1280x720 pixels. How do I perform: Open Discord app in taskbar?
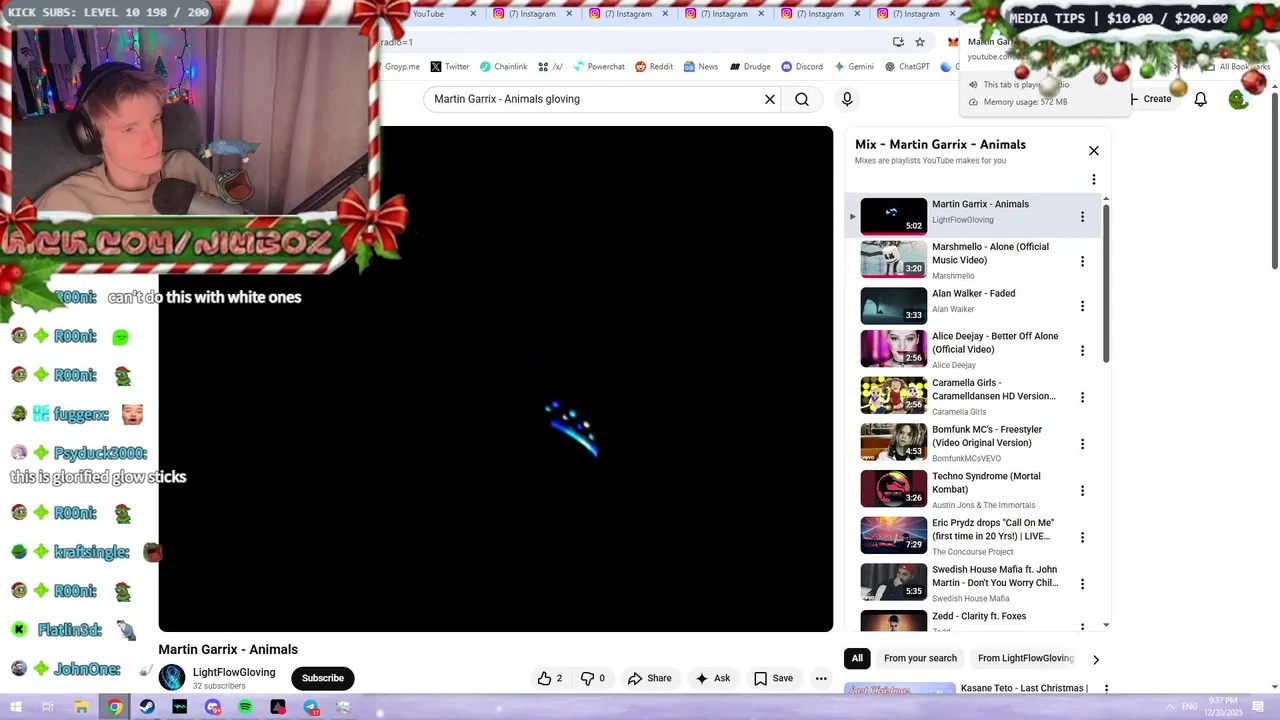point(213,707)
